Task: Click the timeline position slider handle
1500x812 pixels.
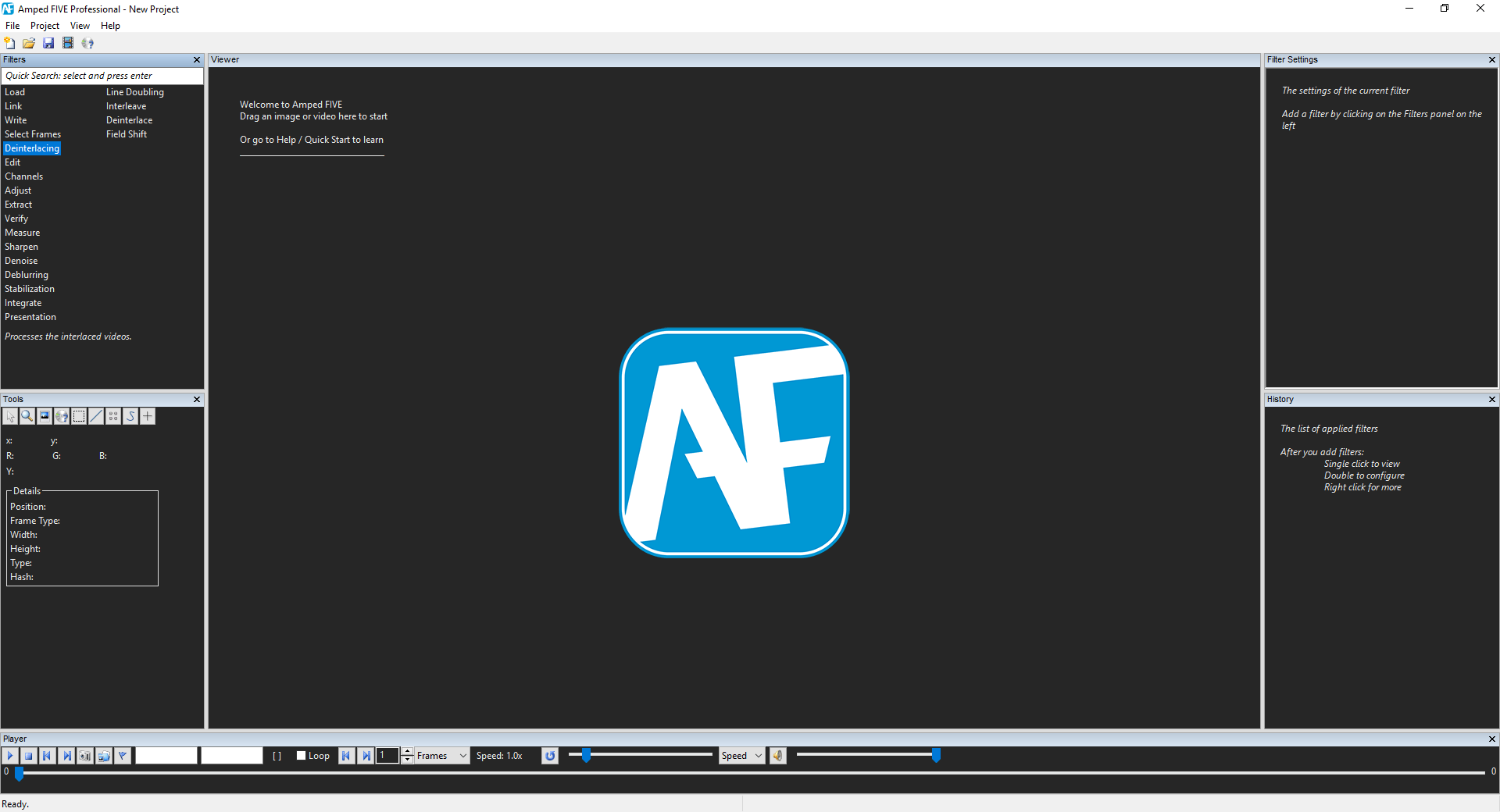Action: (19, 773)
